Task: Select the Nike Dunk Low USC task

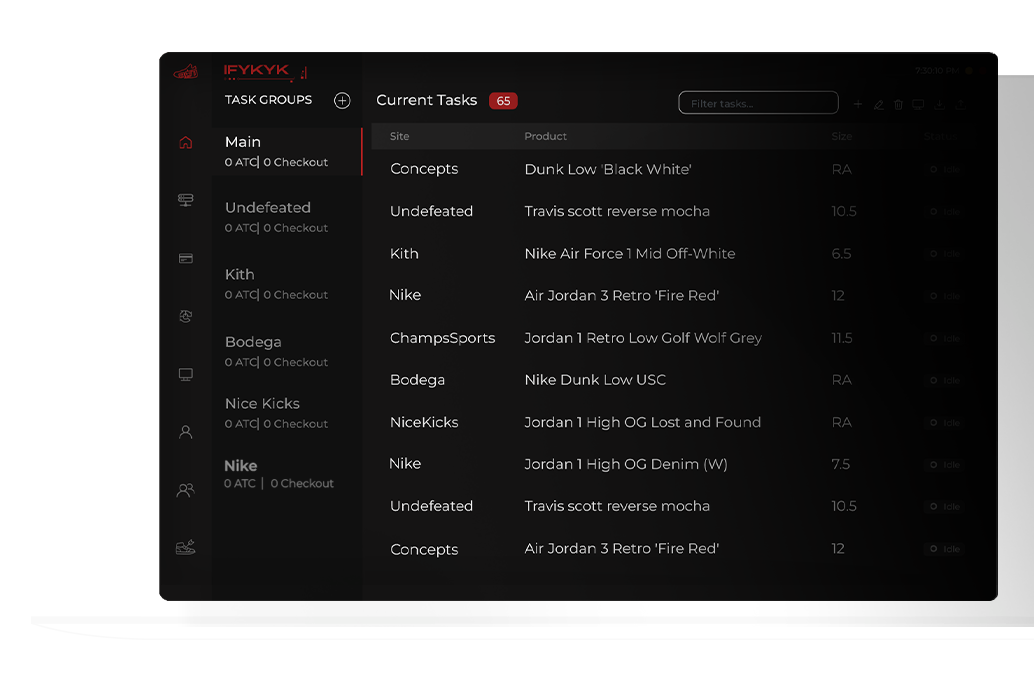Action: [x=595, y=380]
